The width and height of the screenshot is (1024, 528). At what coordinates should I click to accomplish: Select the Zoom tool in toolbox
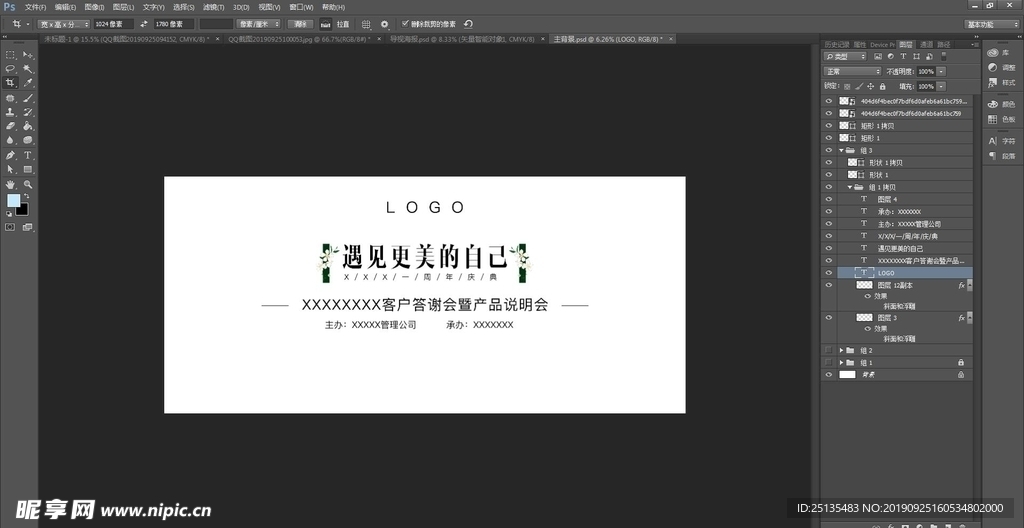coord(28,185)
